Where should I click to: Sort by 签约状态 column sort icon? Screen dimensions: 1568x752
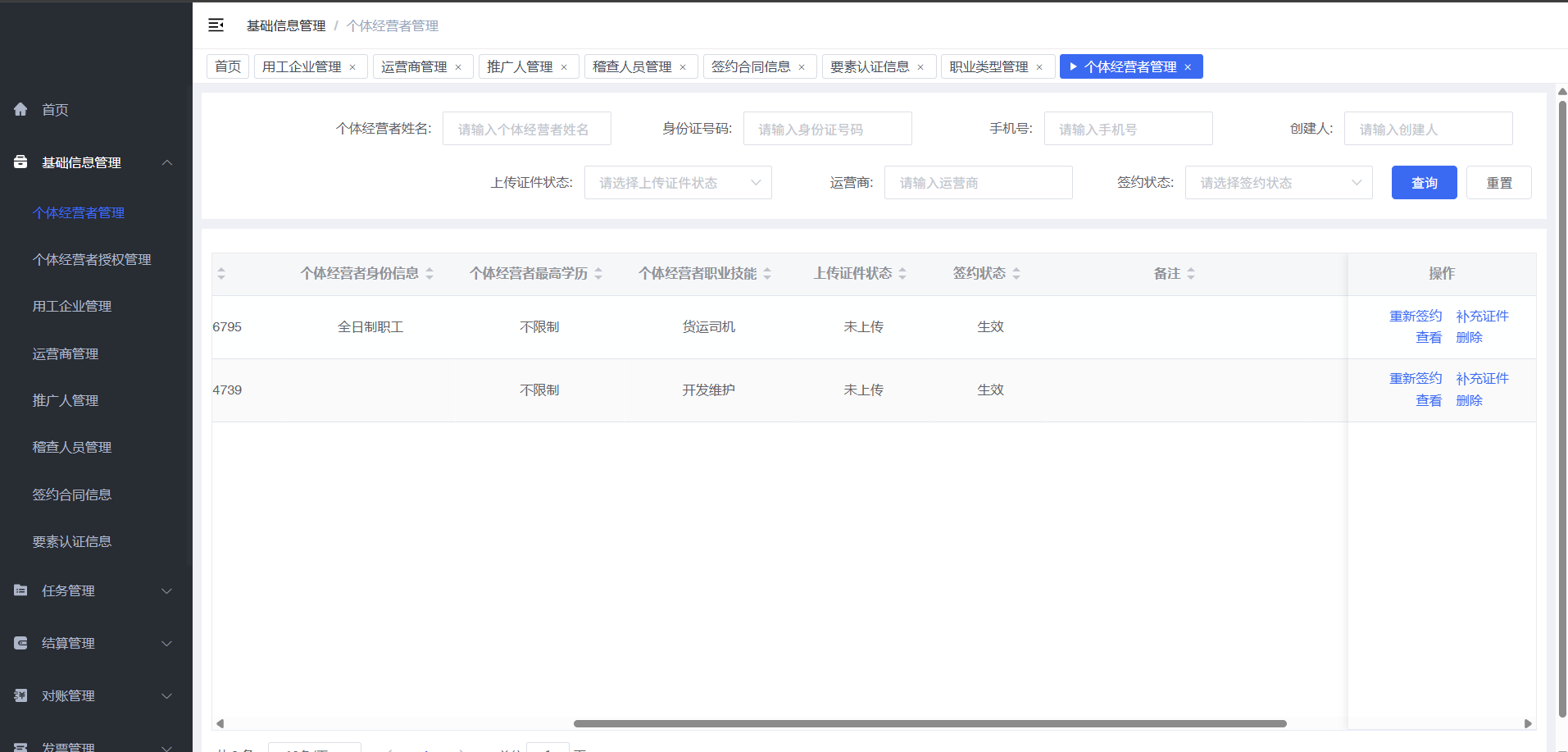pyautogui.click(x=1016, y=274)
